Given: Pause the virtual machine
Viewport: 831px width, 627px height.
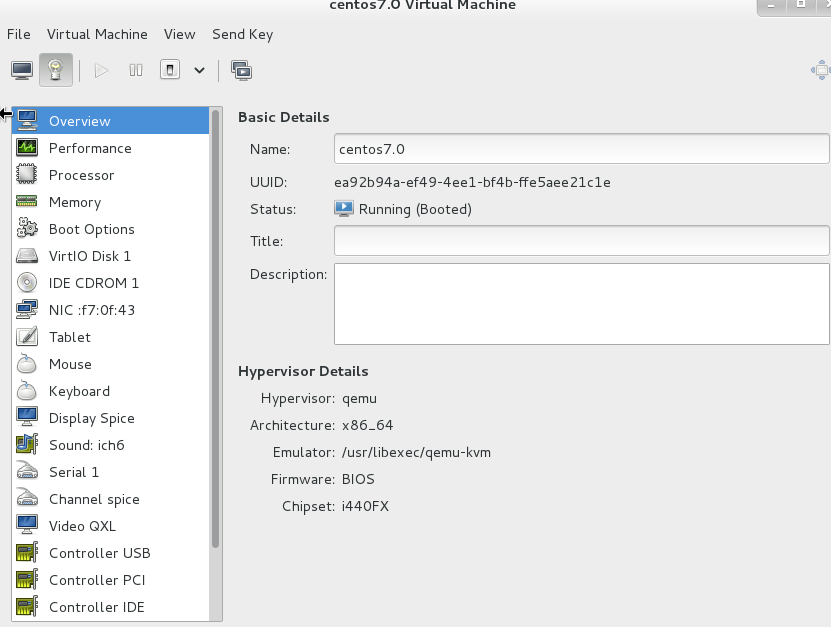Looking at the screenshot, I should 136,70.
